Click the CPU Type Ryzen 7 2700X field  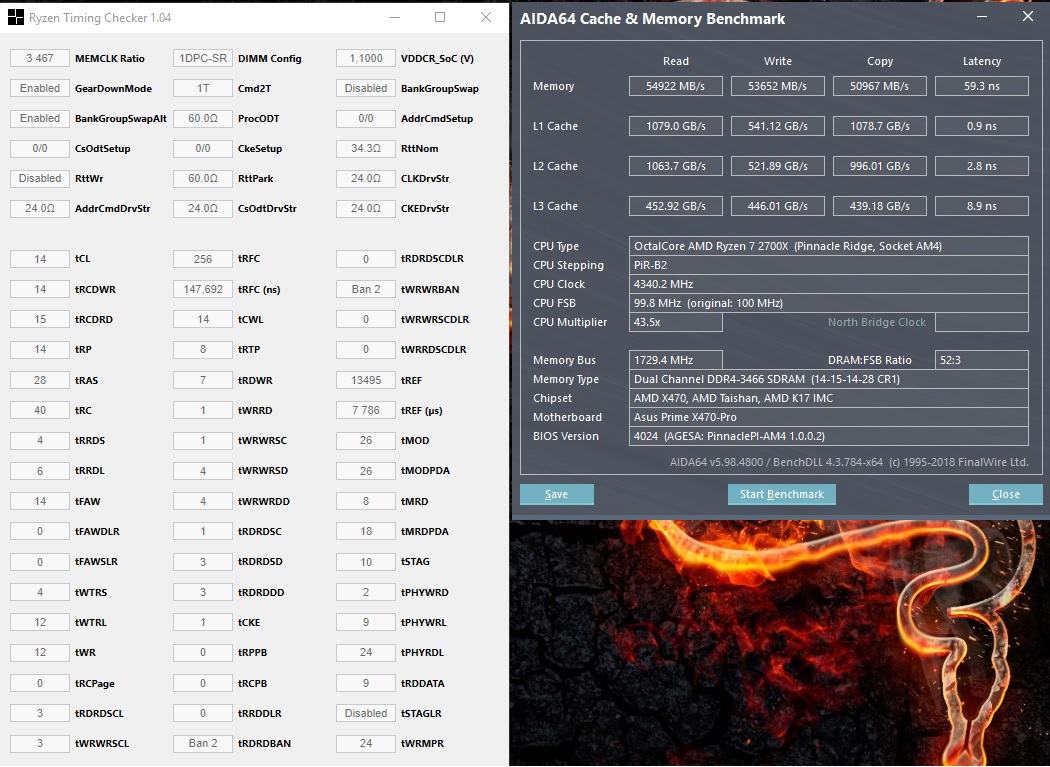coord(828,246)
